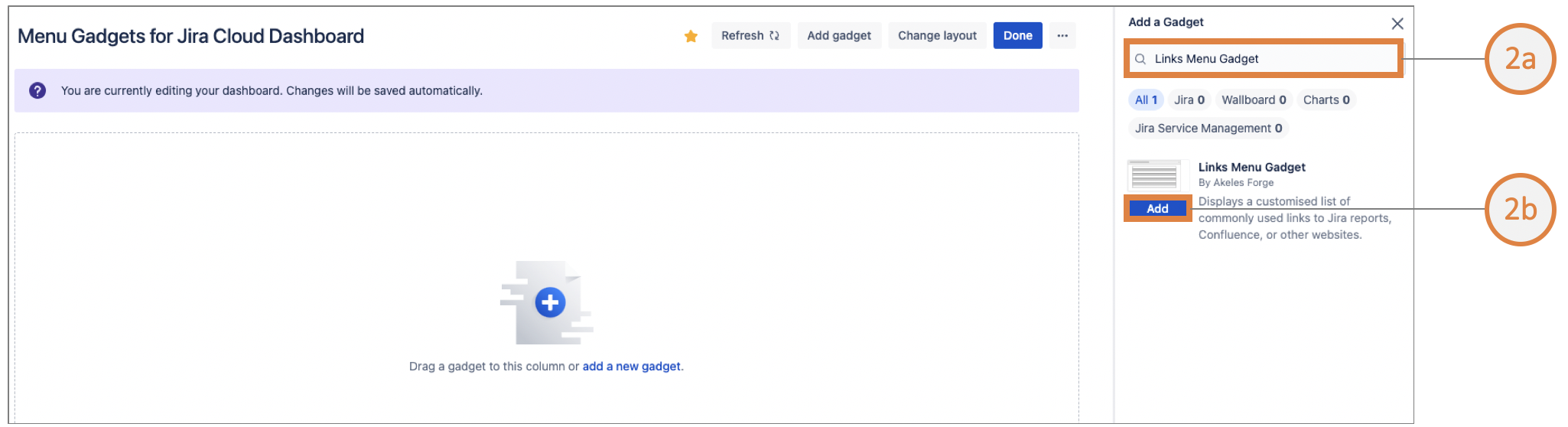Viewport: 1568px width, 427px height.
Task: Select the All filter tab
Action: pos(1145,100)
